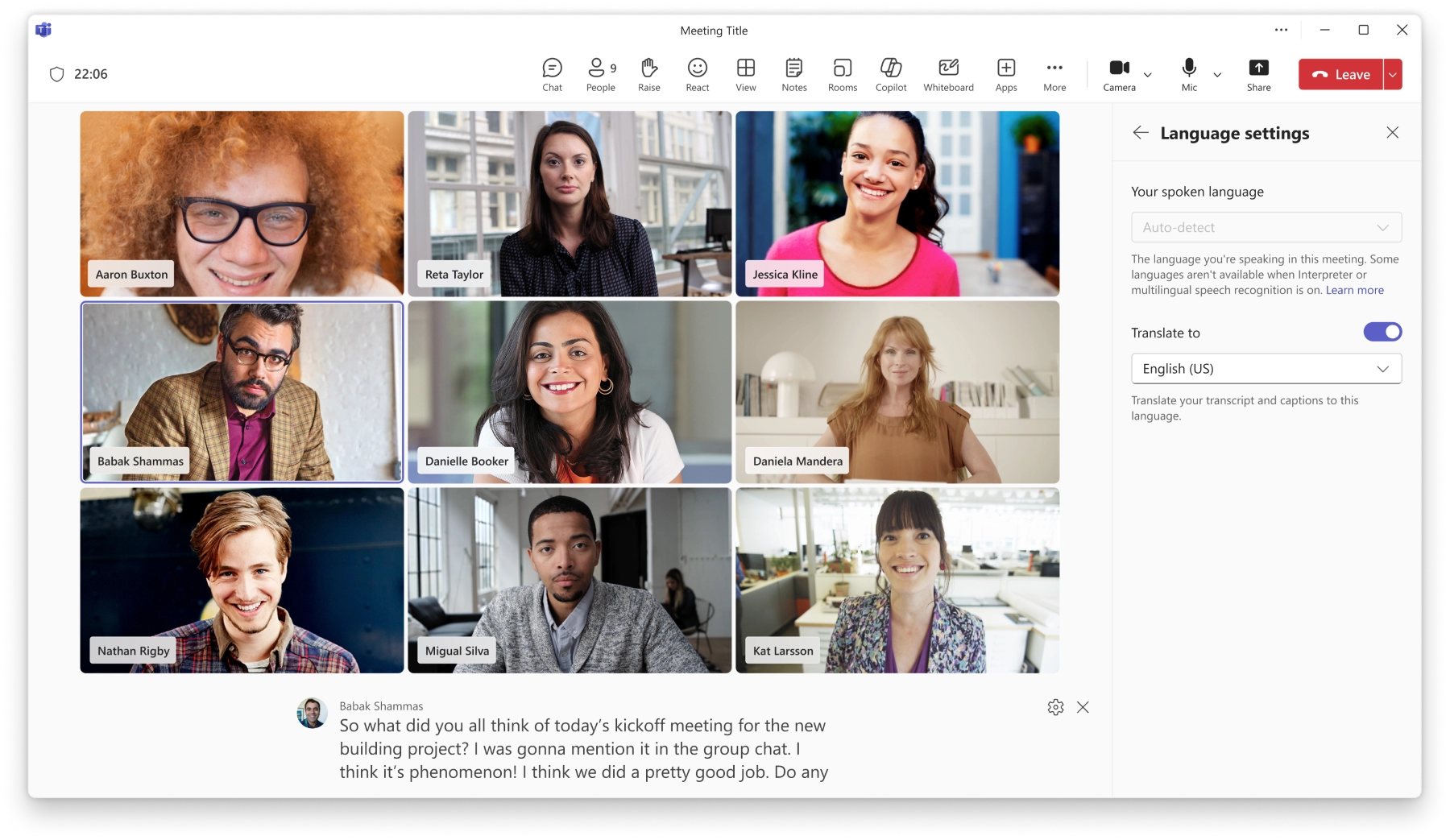Open the Chat panel
Screen dimensions: 1450x840
coord(552,74)
